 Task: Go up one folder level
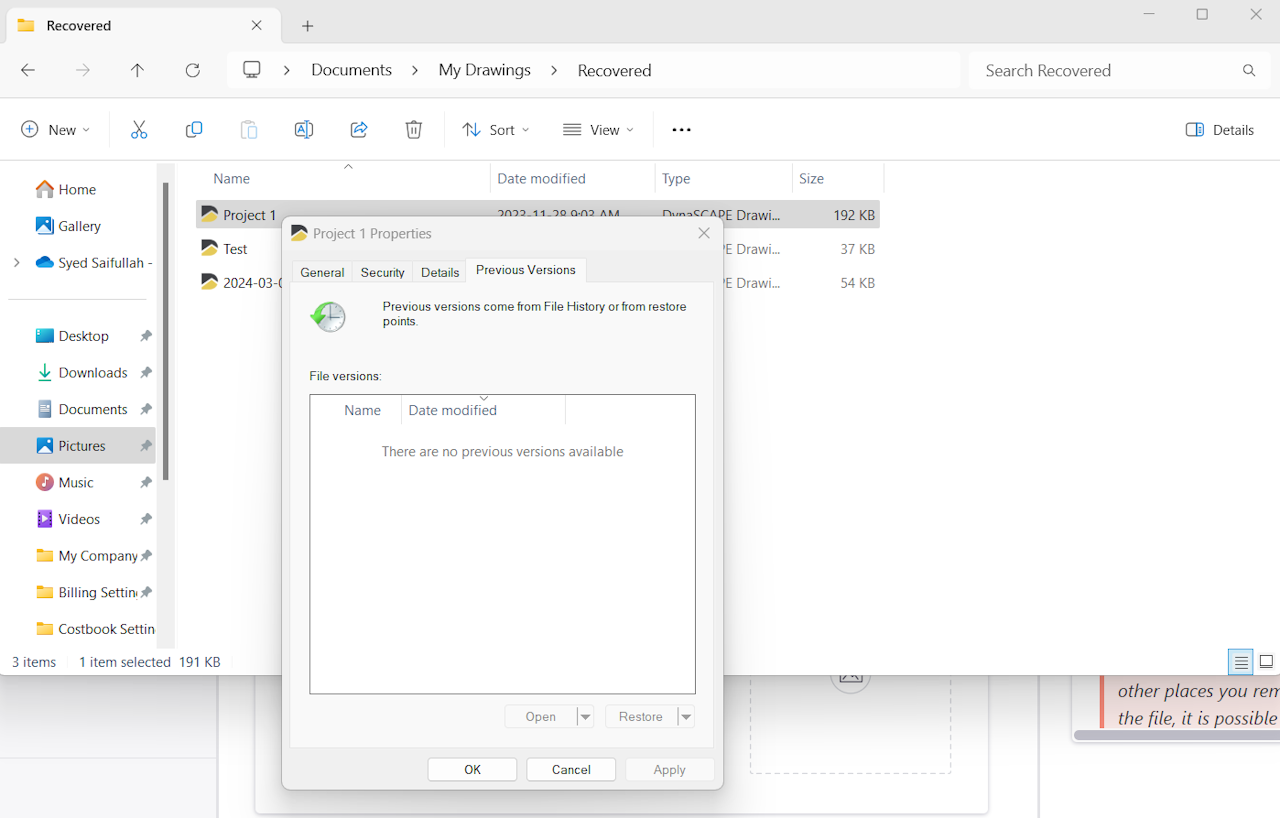coord(138,70)
